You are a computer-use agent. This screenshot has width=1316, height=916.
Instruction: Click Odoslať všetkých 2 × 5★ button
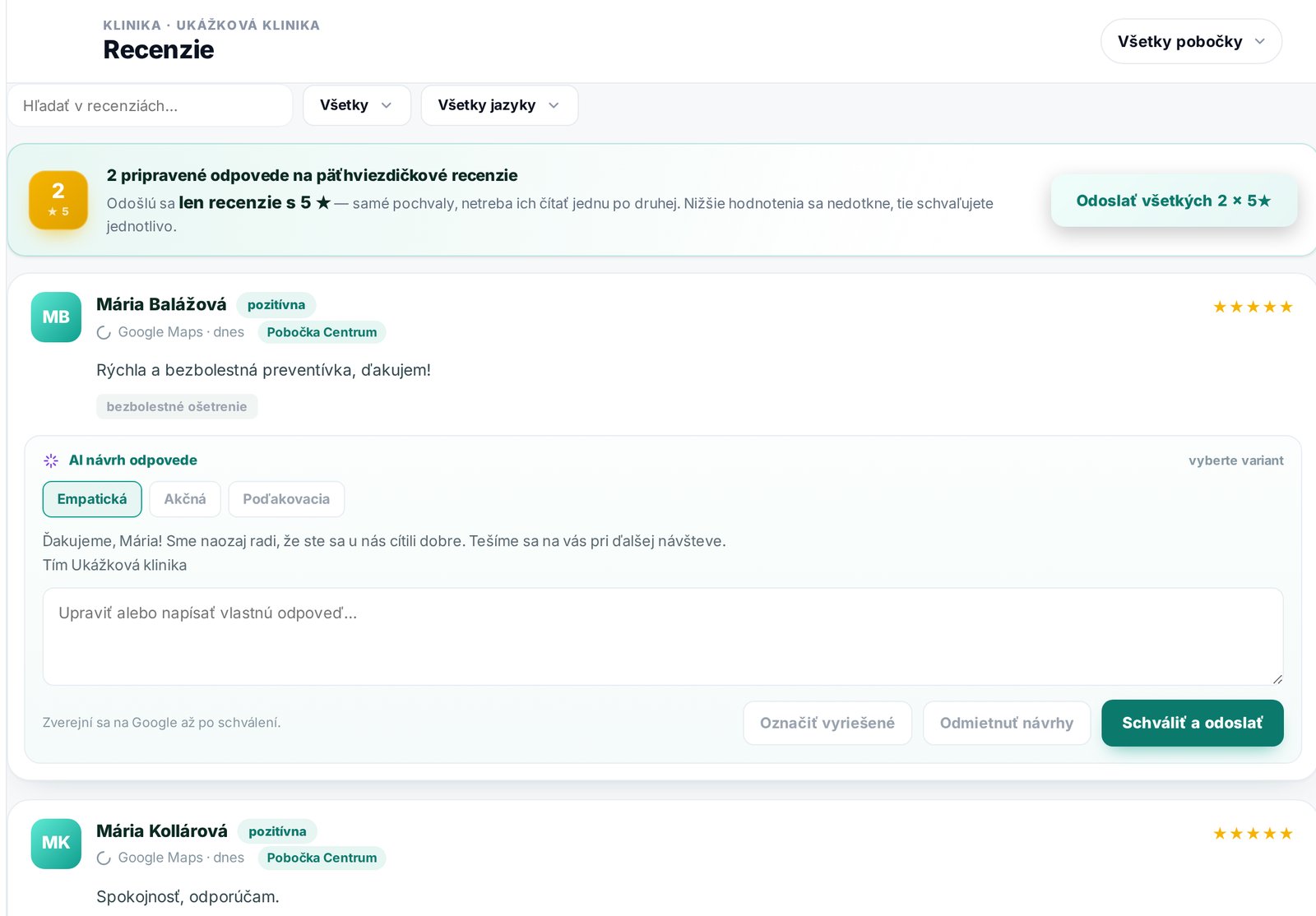pos(1174,201)
